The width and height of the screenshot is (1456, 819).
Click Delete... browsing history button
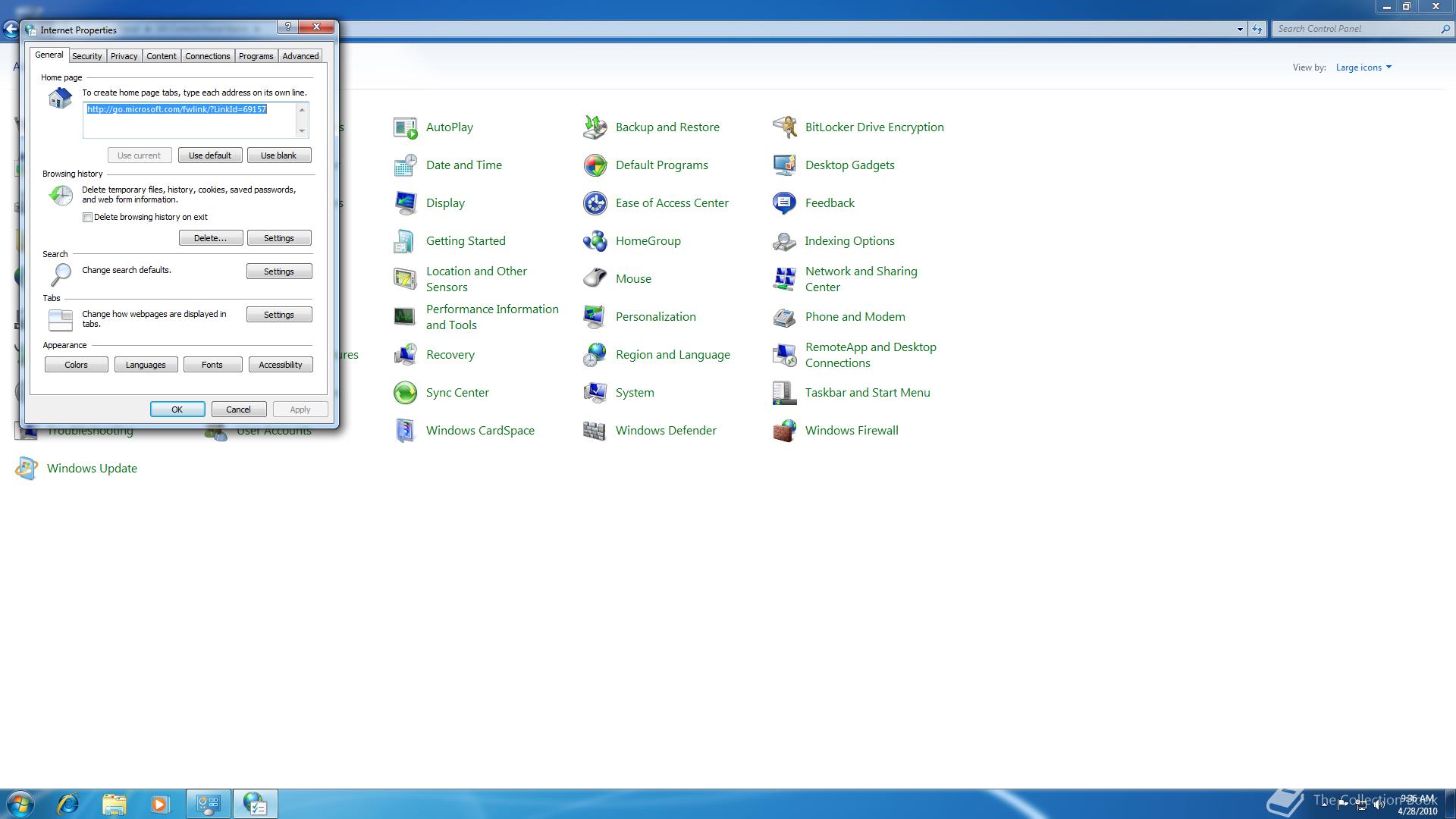pyautogui.click(x=211, y=238)
